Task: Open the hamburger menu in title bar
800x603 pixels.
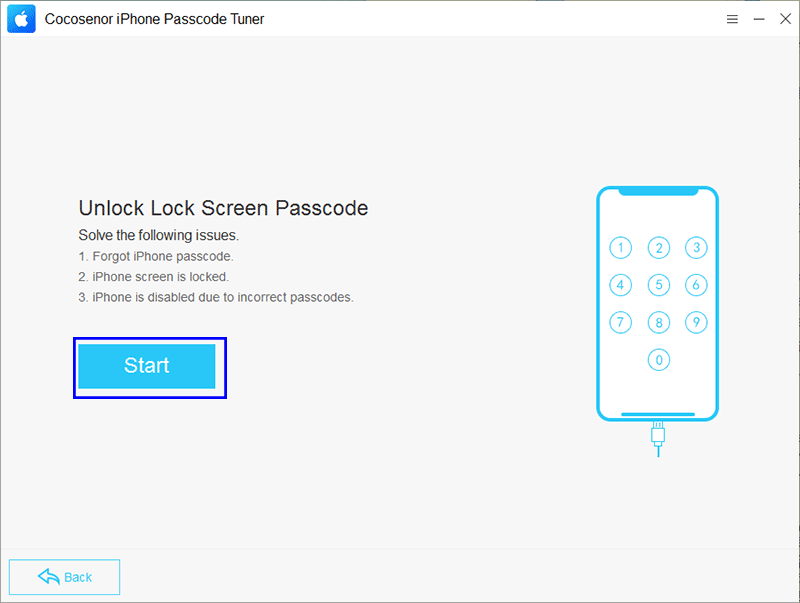Action: pyautogui.click(x=732, y=19)
